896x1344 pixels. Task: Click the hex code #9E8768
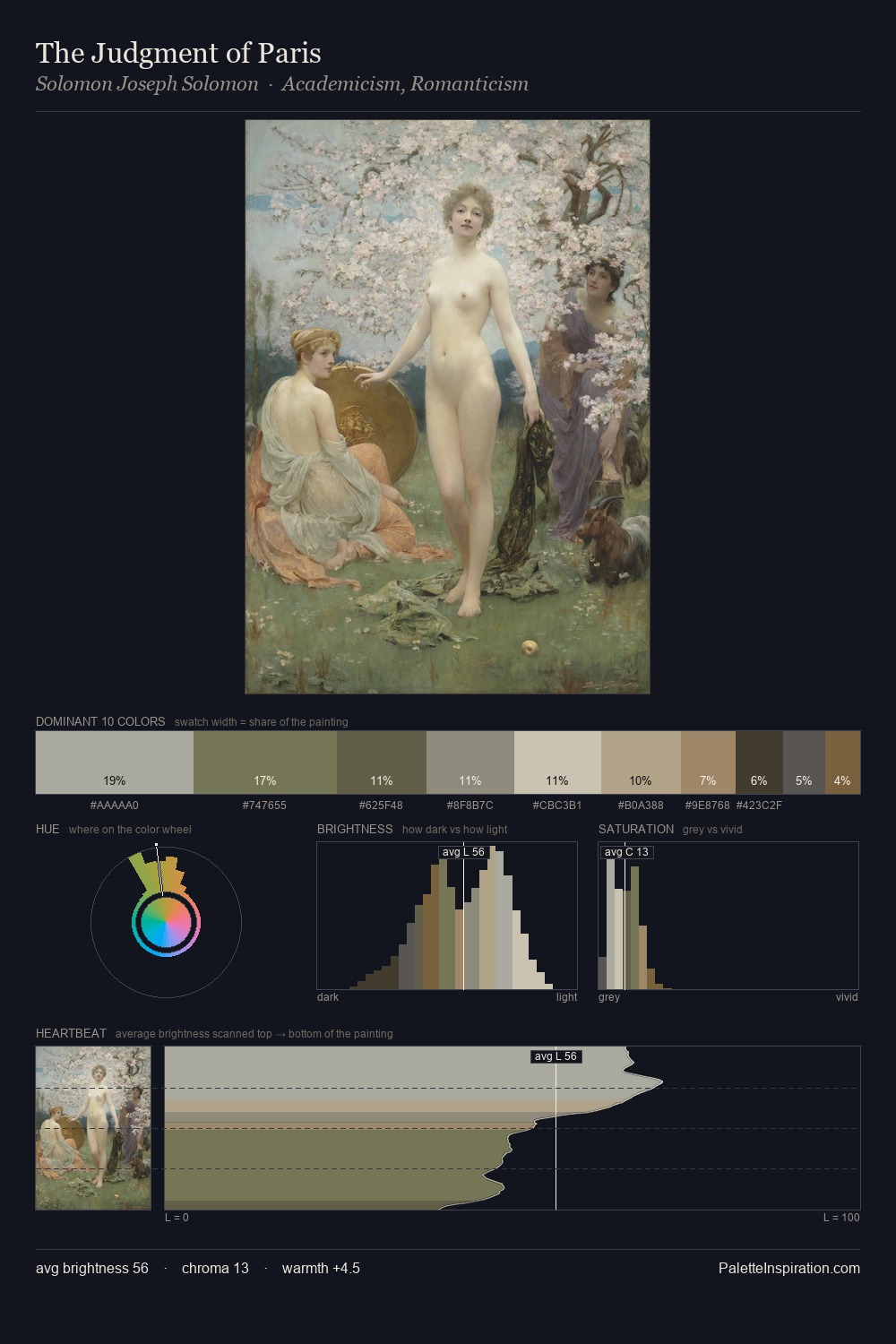tap(708, 806)
